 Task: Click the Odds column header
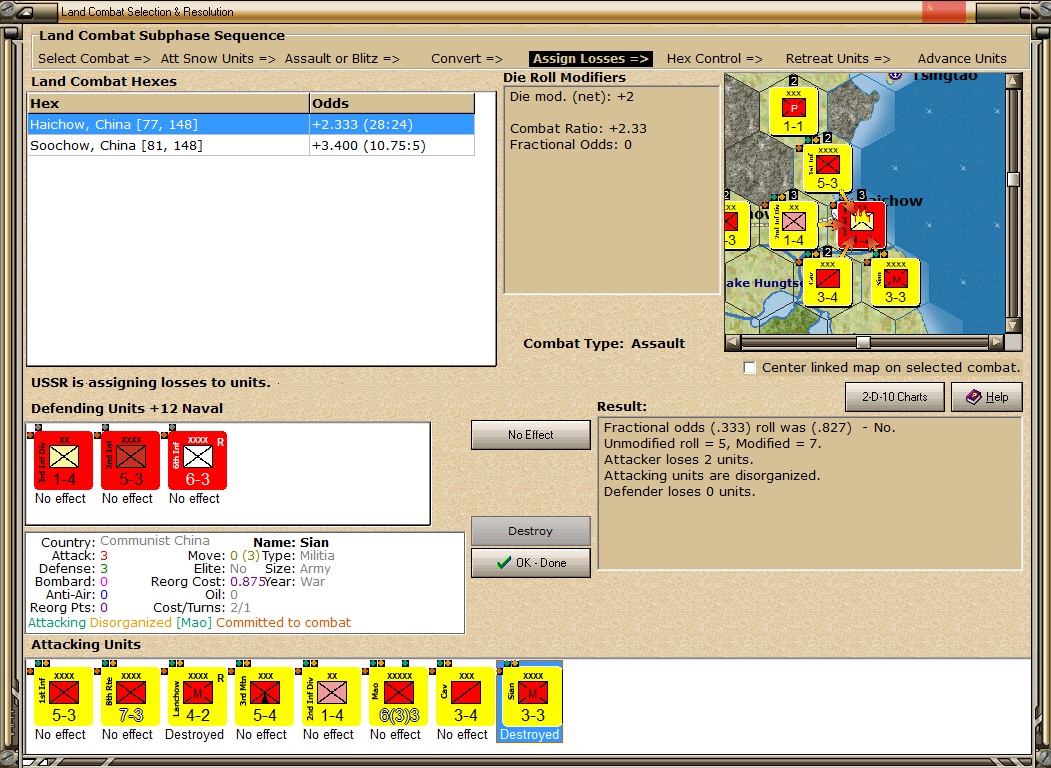coord(392,103)
